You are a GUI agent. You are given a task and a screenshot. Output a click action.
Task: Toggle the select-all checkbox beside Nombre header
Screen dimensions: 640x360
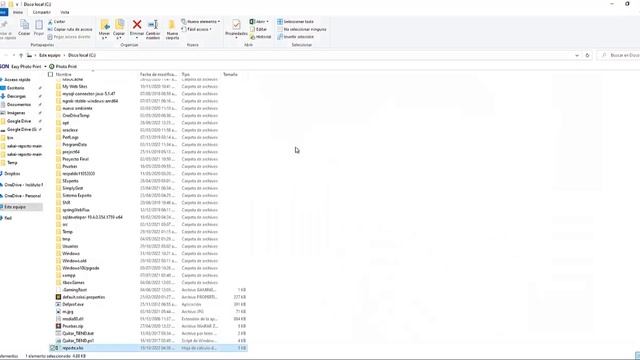point(51,75)
